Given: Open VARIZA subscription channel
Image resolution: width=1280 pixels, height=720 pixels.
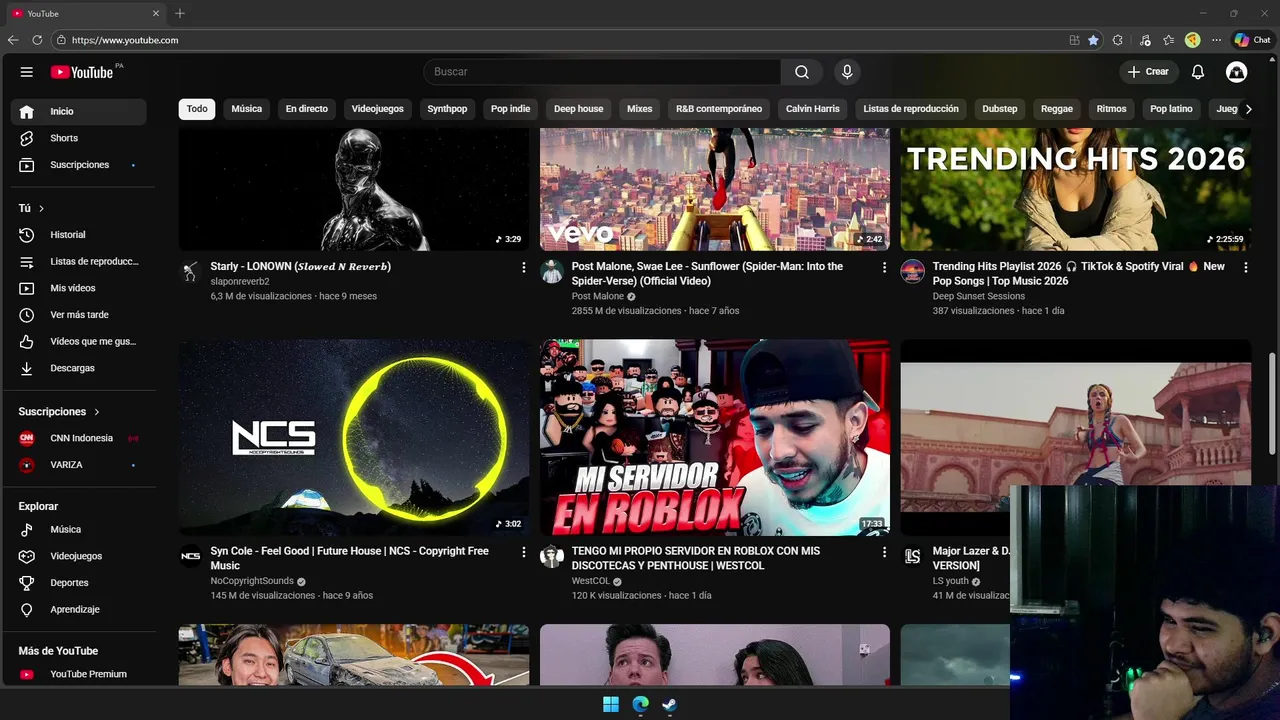Looking at the screenshot, I should click(78, 465).
